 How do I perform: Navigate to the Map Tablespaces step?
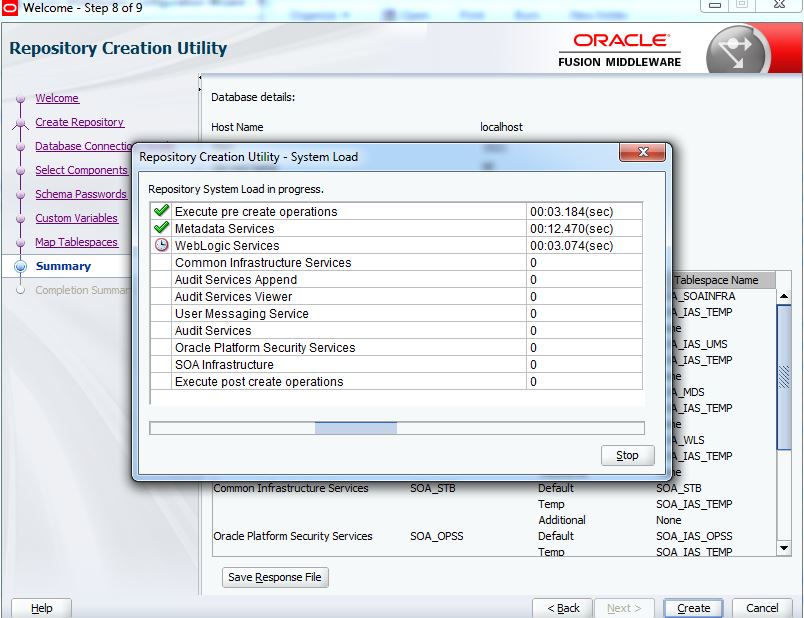coord(75,242)
